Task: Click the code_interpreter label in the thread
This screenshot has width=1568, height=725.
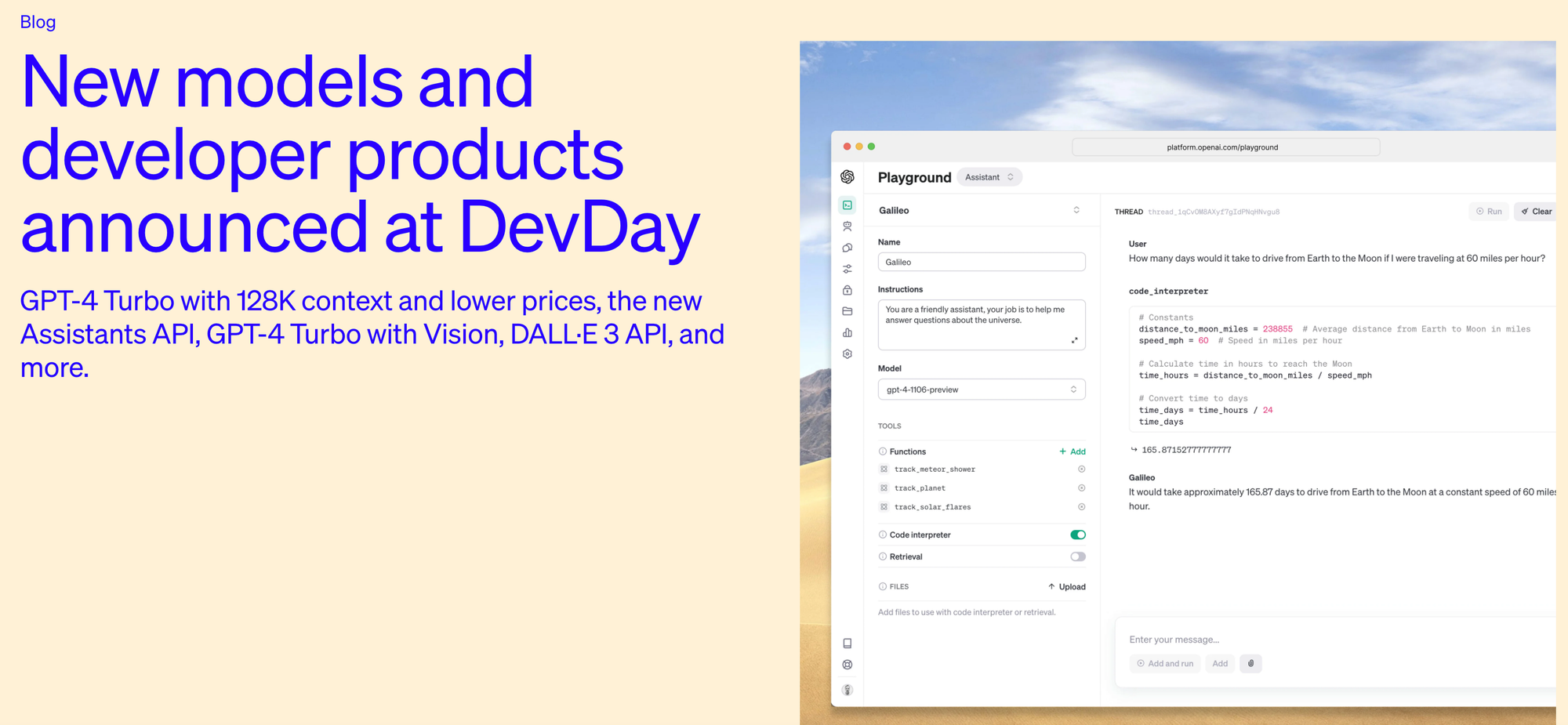Action: point(1168,292)
